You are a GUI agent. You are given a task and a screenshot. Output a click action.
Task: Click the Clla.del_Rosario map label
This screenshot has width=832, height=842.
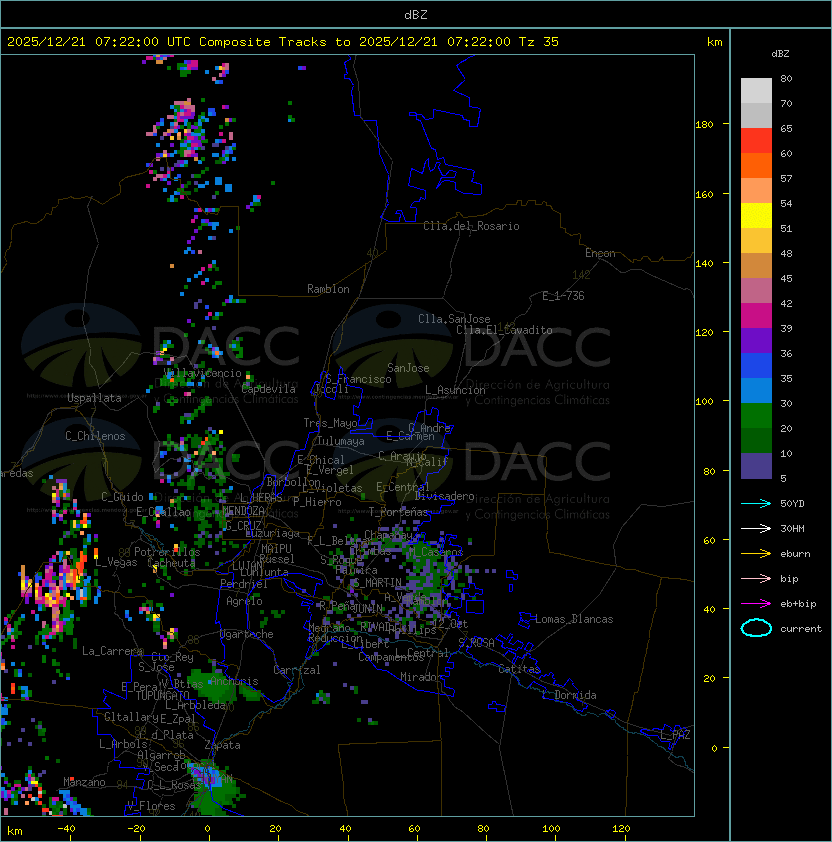click(471, 226)
